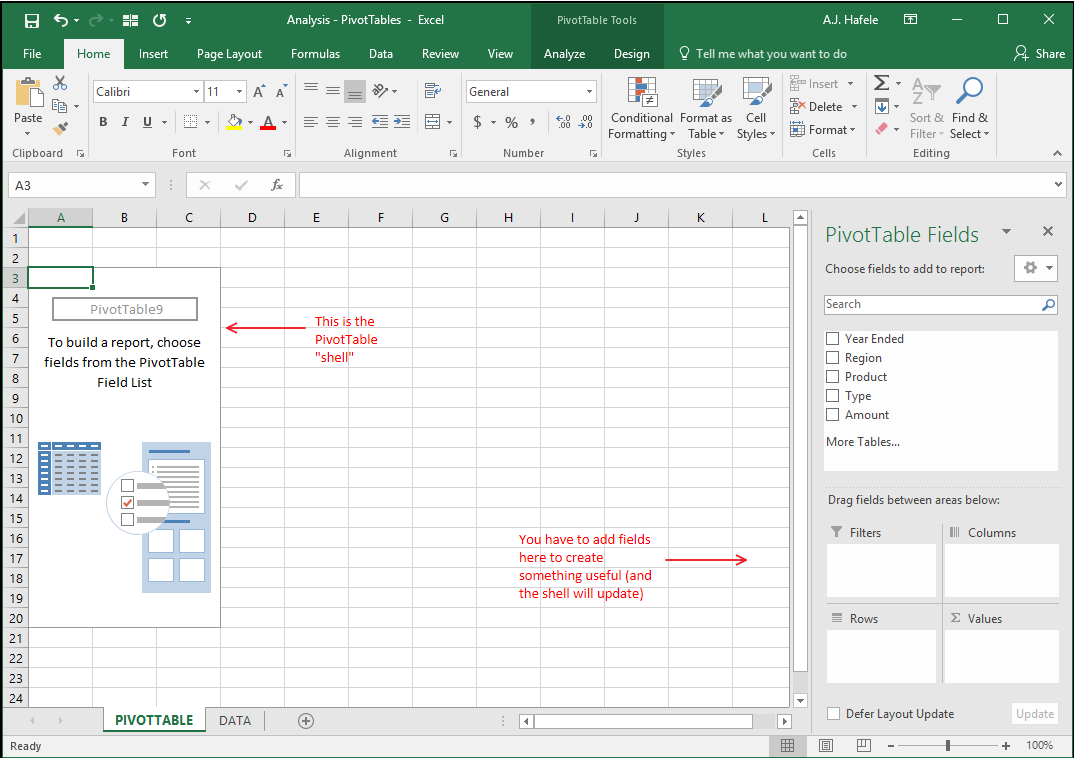The image size is (1074, 758).
Task: Switch to the Formulas ribbon tab
Action: click(315, 53)
